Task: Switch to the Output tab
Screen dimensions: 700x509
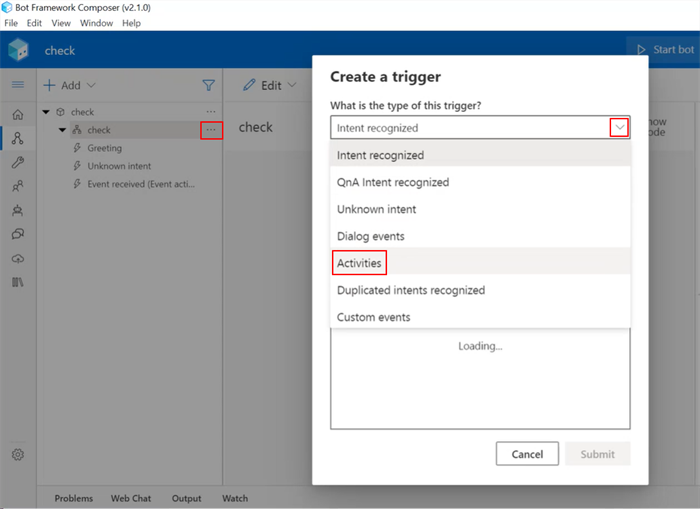Action: pos(187,498)
